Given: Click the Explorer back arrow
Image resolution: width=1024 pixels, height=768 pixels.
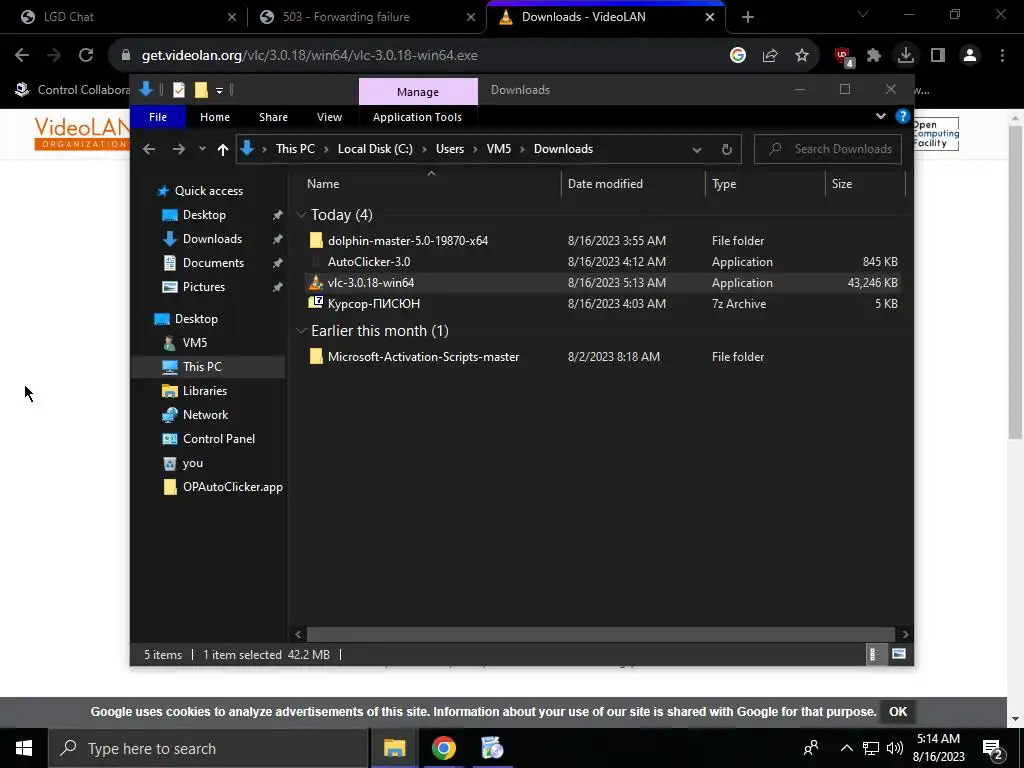Looking at the screenshot, I should 149,149.
